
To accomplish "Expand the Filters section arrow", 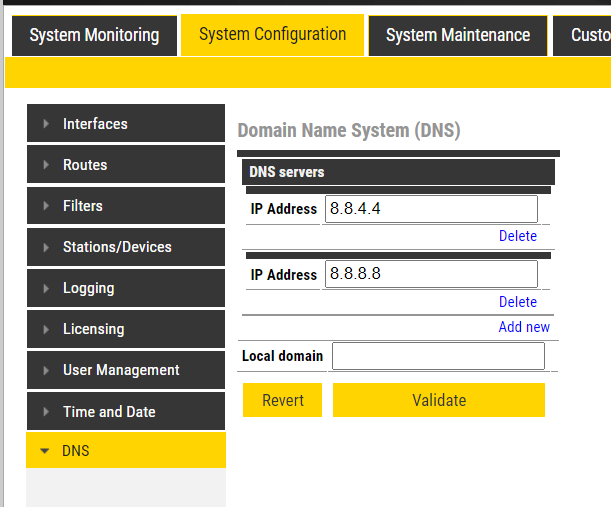I will 46,206.
